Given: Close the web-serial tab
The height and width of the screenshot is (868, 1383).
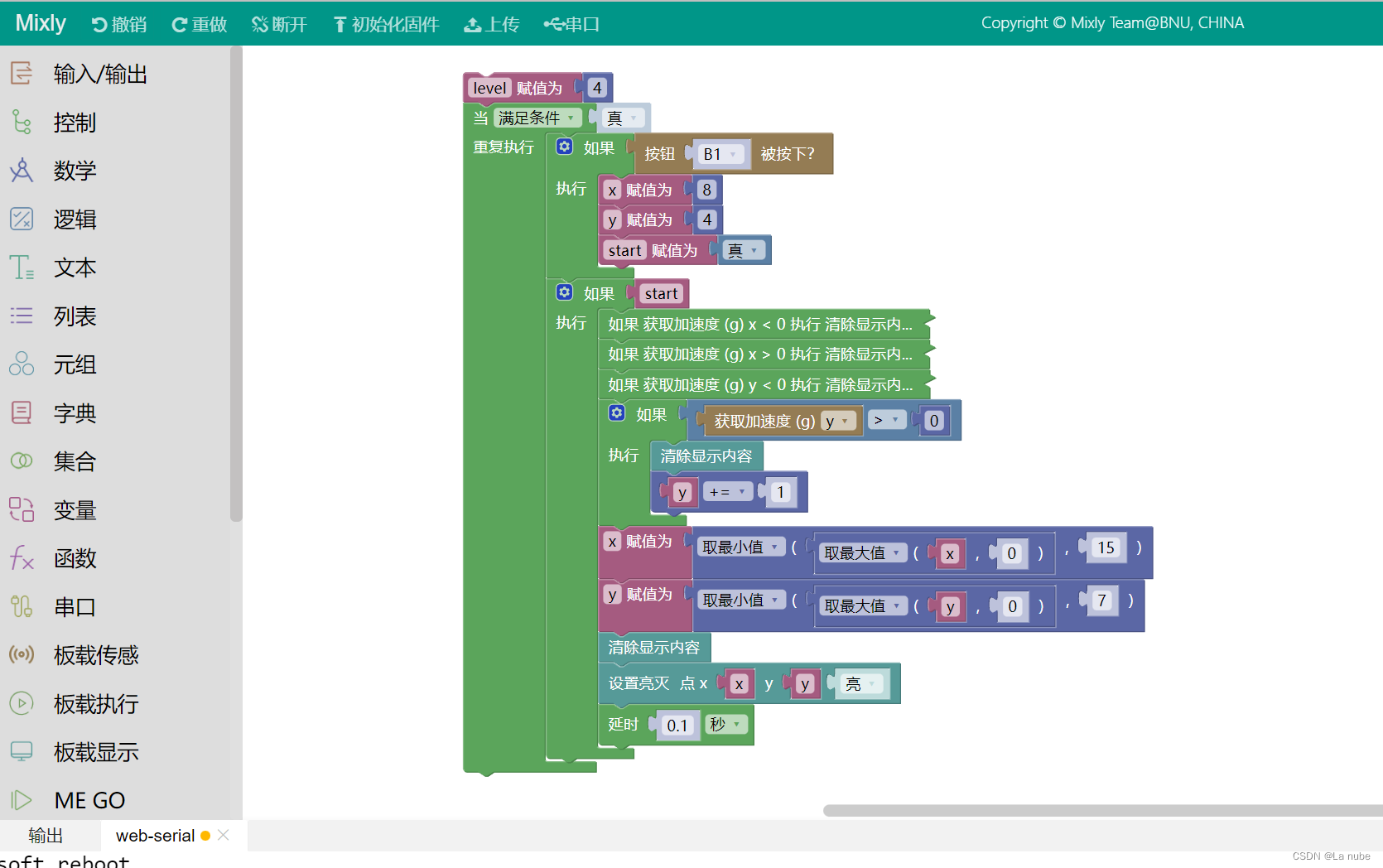Looking at the screenshot, I should click(x=224, y=836).
